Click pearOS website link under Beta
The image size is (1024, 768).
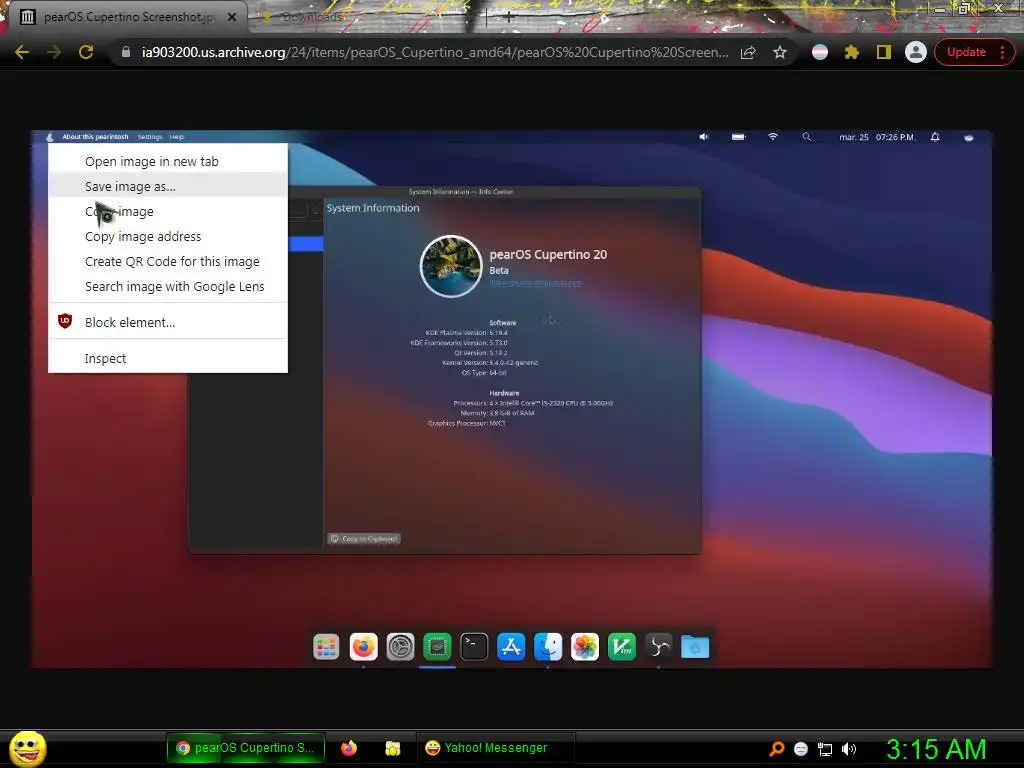click(536, 283)
